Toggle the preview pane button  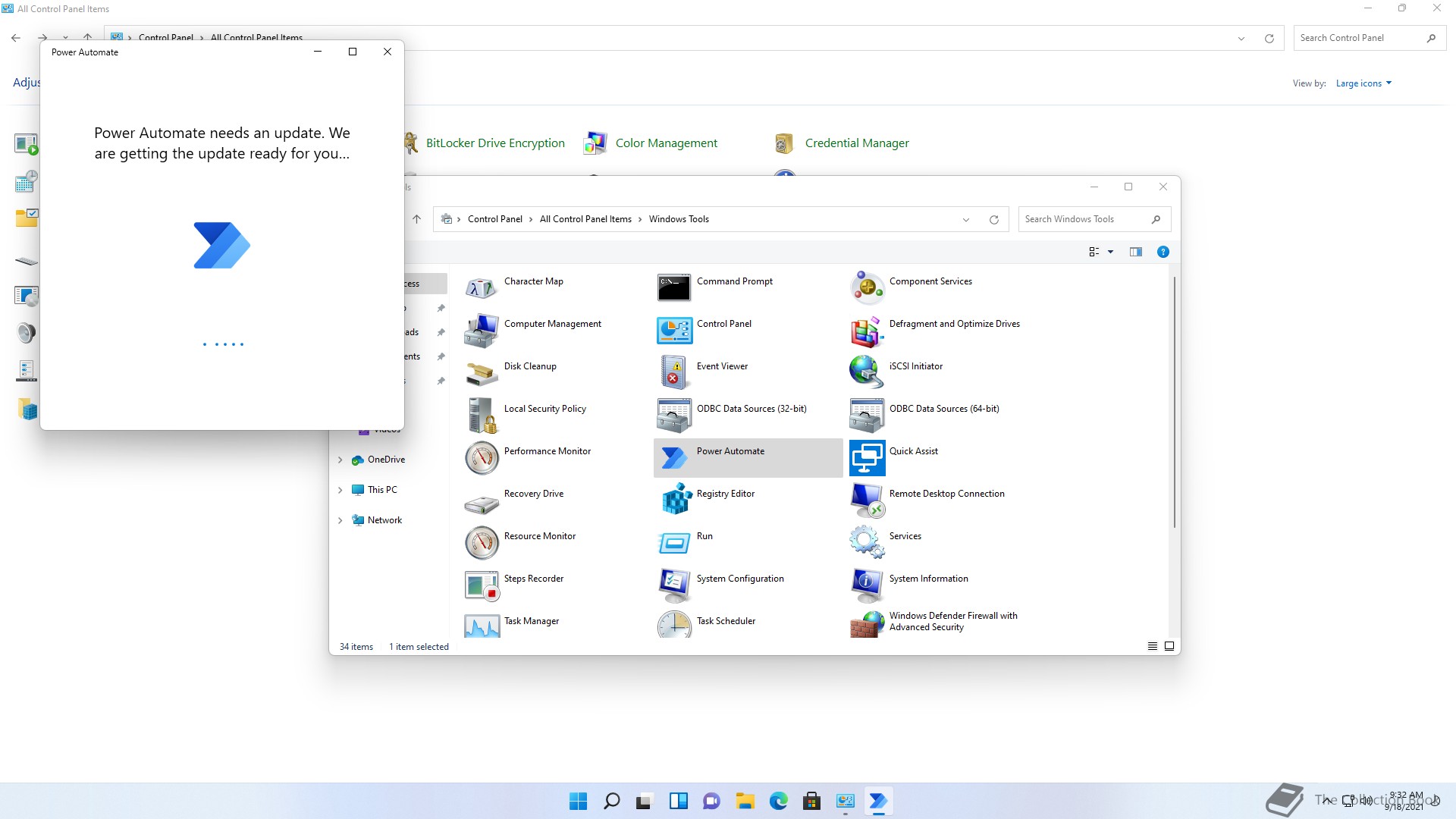(x=1135, y=252)
